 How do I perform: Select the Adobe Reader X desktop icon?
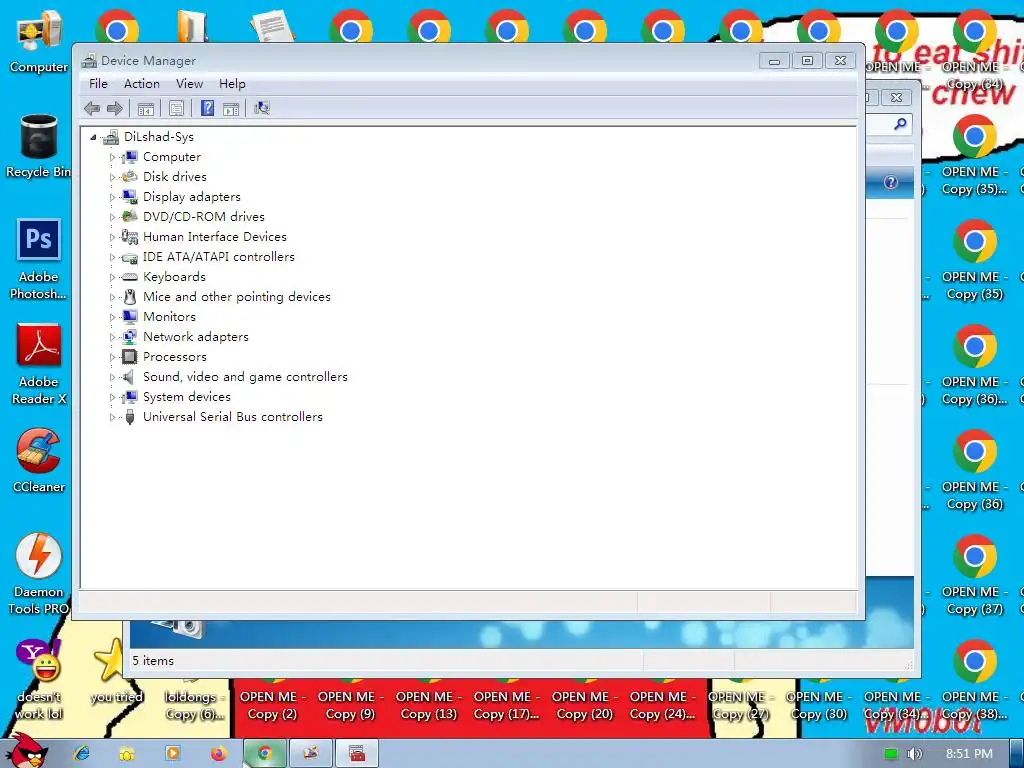(39, 364)
